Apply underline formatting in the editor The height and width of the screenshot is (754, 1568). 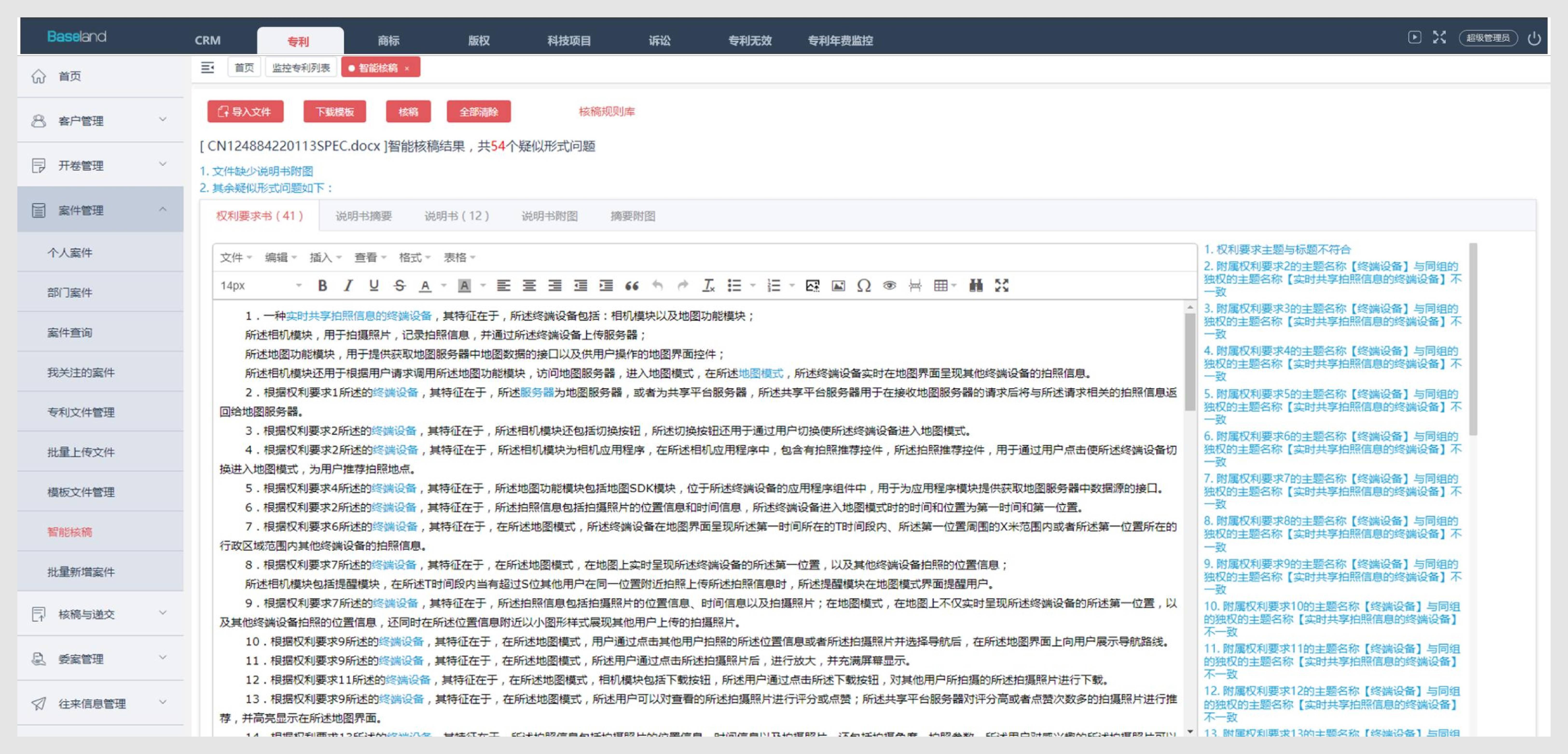click(x=374, y=285)
